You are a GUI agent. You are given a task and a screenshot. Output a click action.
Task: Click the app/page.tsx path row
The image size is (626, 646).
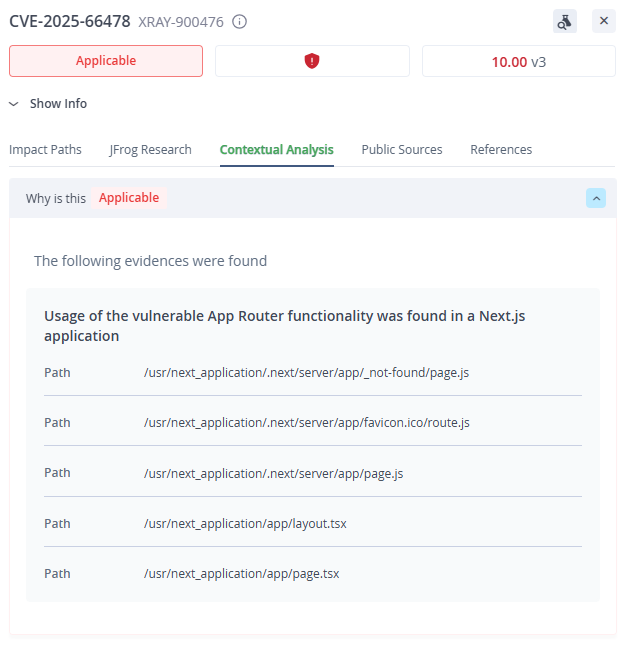241,573
